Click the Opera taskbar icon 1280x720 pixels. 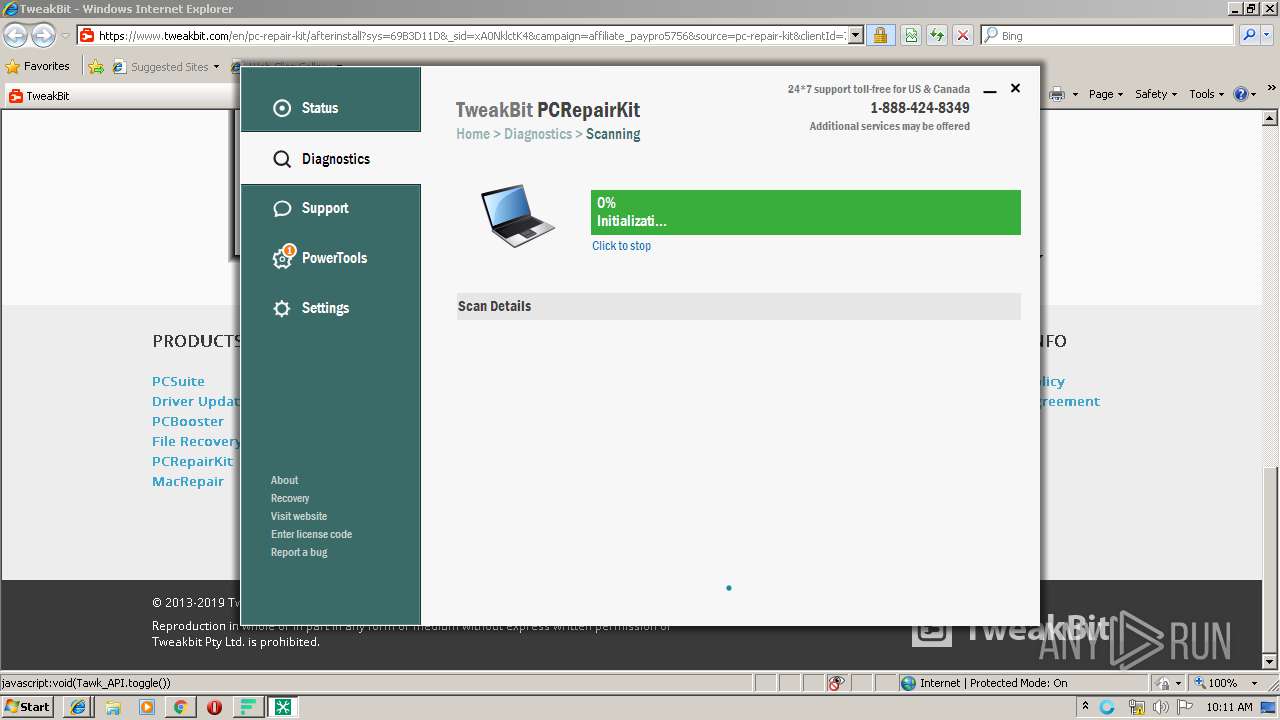[214, 707]
